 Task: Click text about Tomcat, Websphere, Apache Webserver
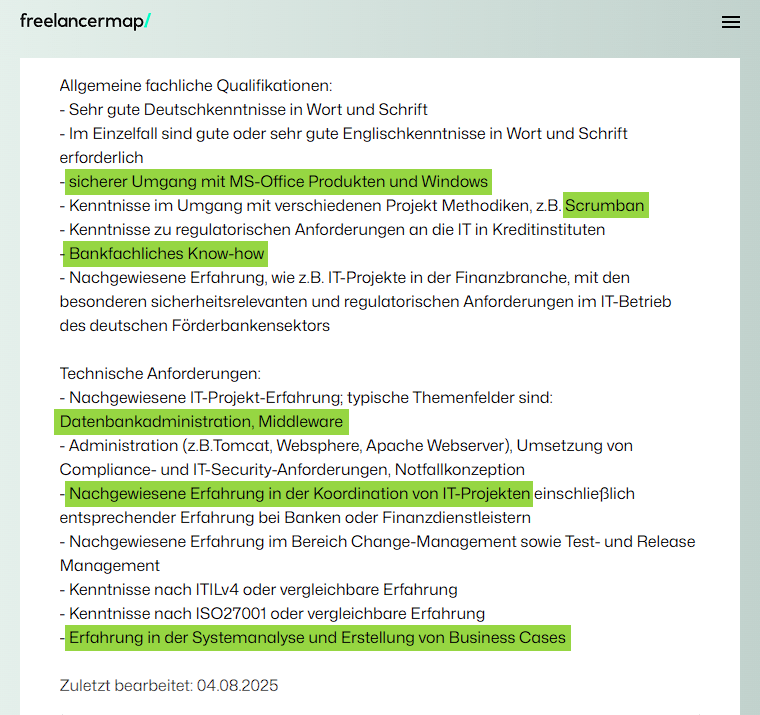tap(346, 458)
